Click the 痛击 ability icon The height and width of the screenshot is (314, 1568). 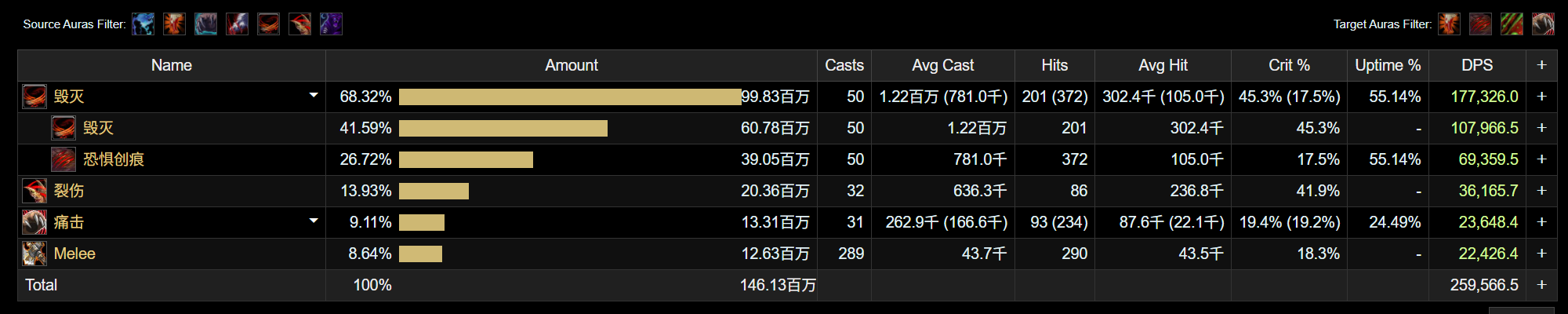click(34, 222)
